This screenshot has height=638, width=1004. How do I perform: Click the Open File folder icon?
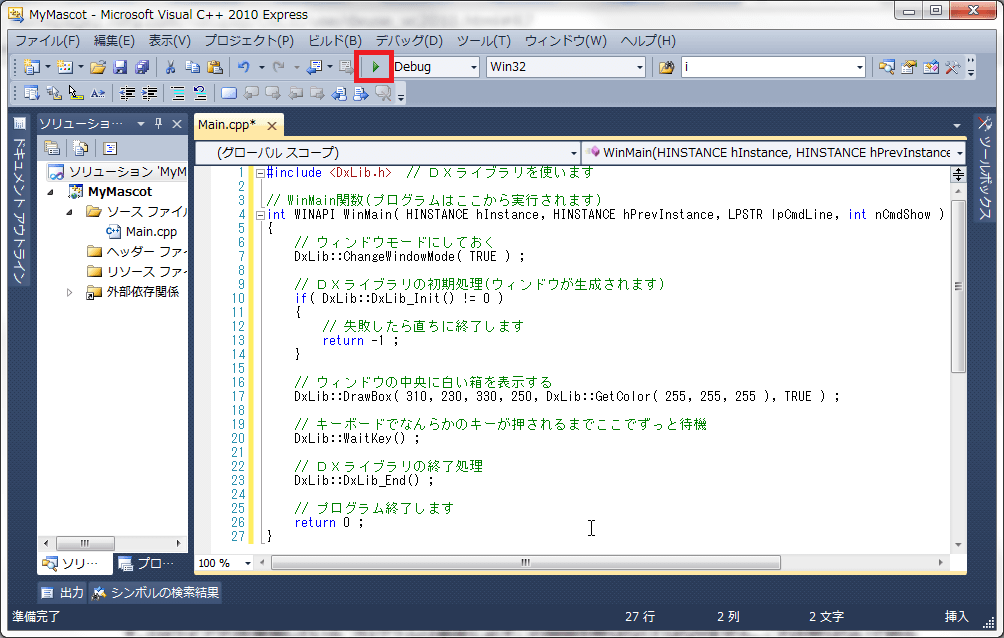[x=98, y=67]
